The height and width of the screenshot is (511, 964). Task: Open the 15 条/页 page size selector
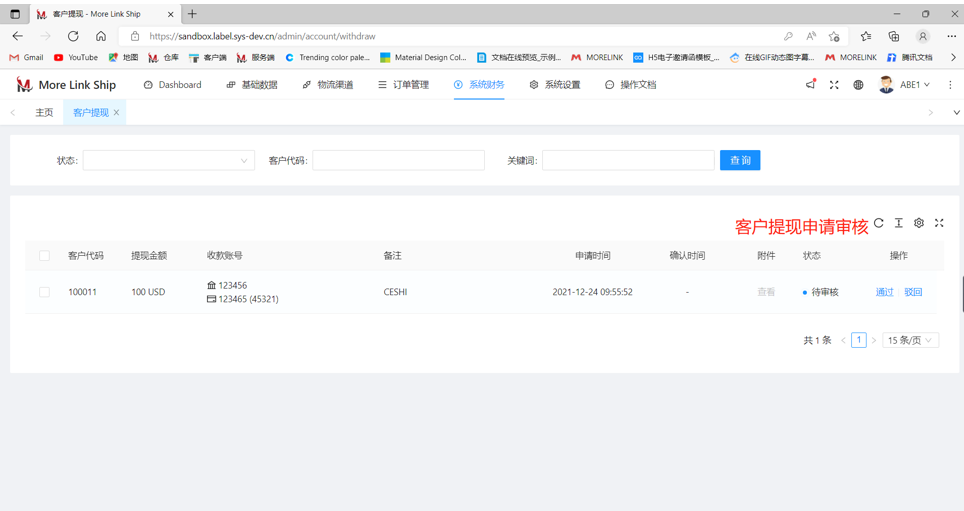[x=910, y=340]
